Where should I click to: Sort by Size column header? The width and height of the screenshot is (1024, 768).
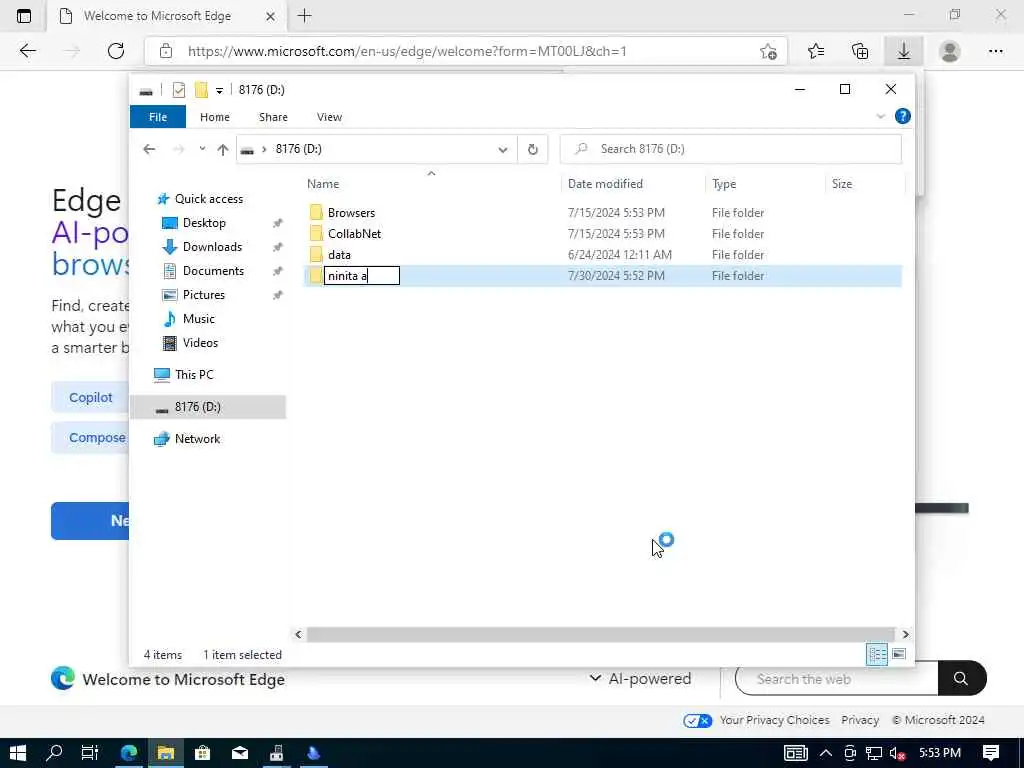coord(842,184)
